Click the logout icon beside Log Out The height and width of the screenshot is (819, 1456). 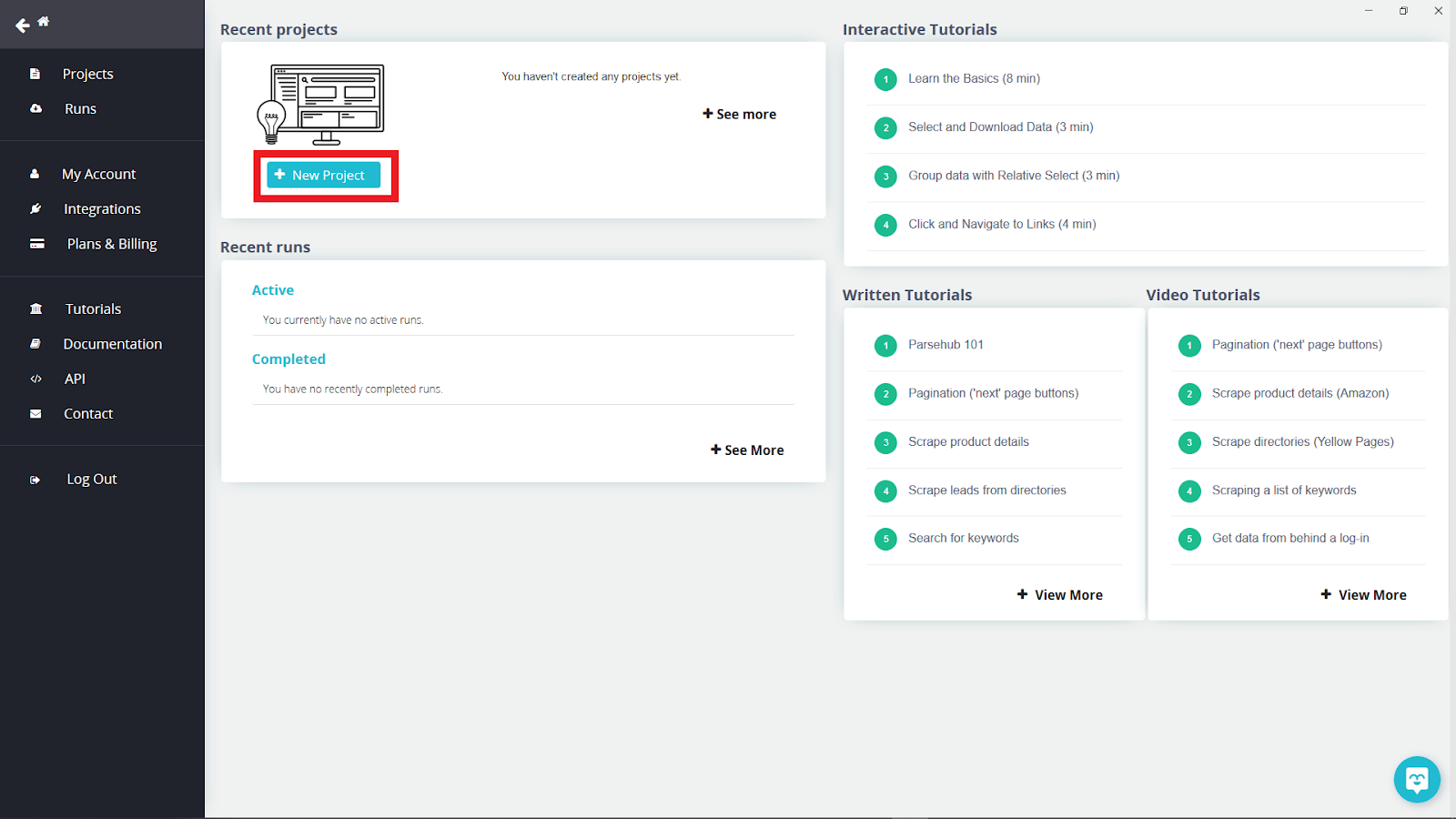(x=35, y=479)
